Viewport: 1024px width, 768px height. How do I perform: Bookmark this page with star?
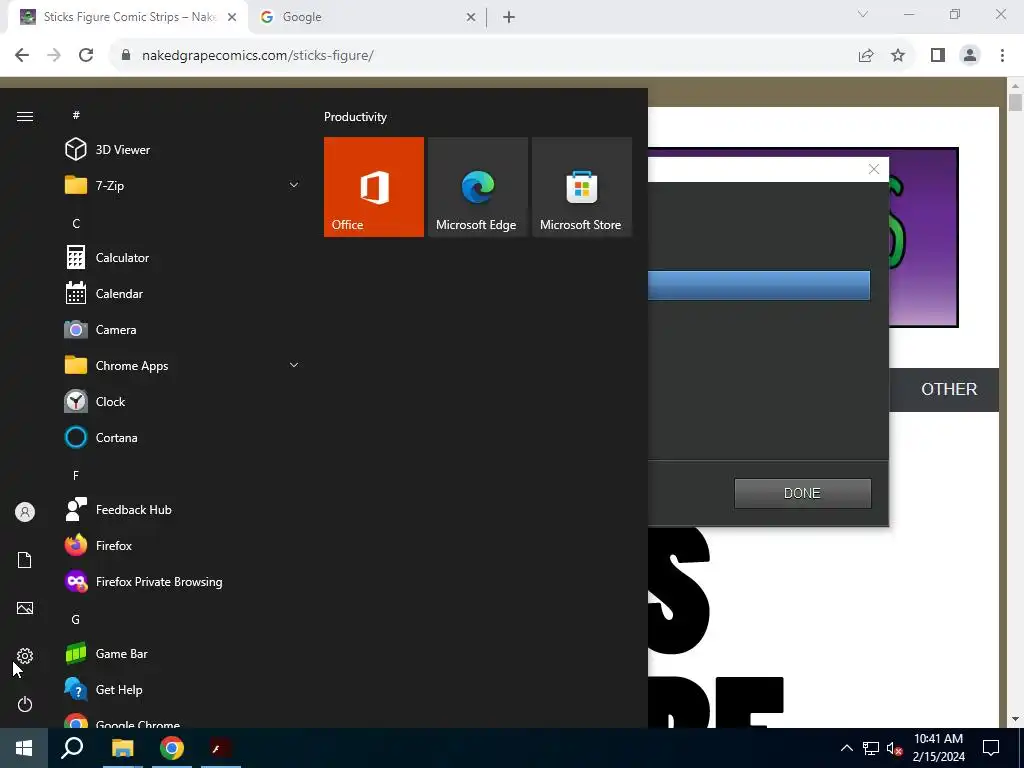coord(898,56)
